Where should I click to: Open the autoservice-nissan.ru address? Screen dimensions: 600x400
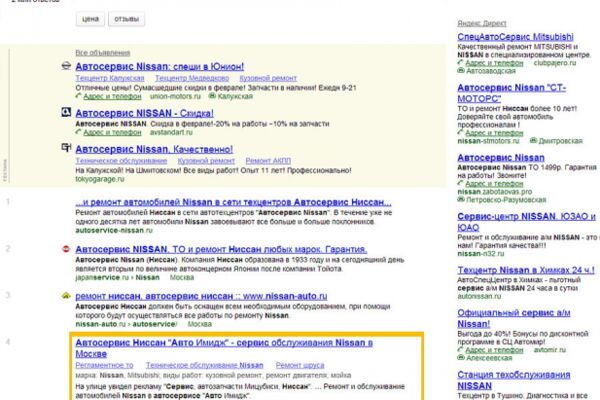pos(114,230)
